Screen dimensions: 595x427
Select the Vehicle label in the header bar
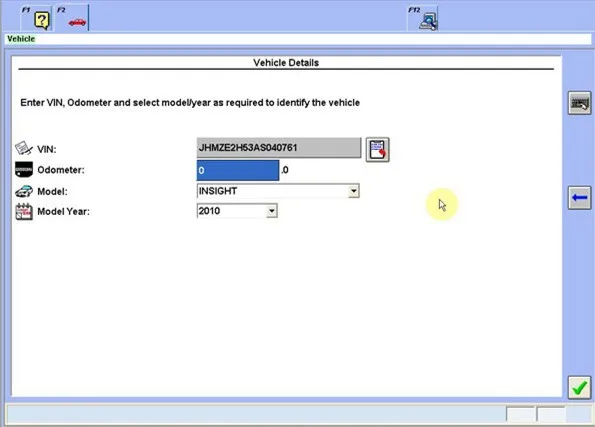pyautogui.click(x=21, y=39)
